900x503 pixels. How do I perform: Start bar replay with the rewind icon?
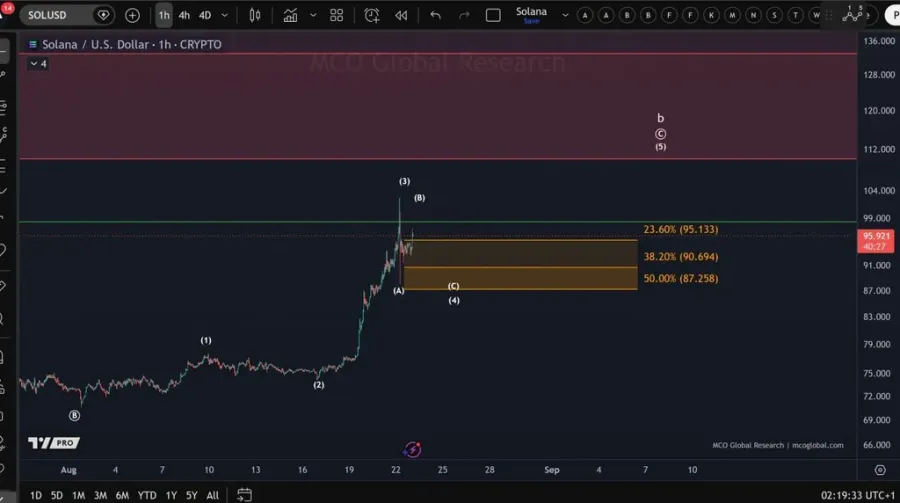point(401,16)
